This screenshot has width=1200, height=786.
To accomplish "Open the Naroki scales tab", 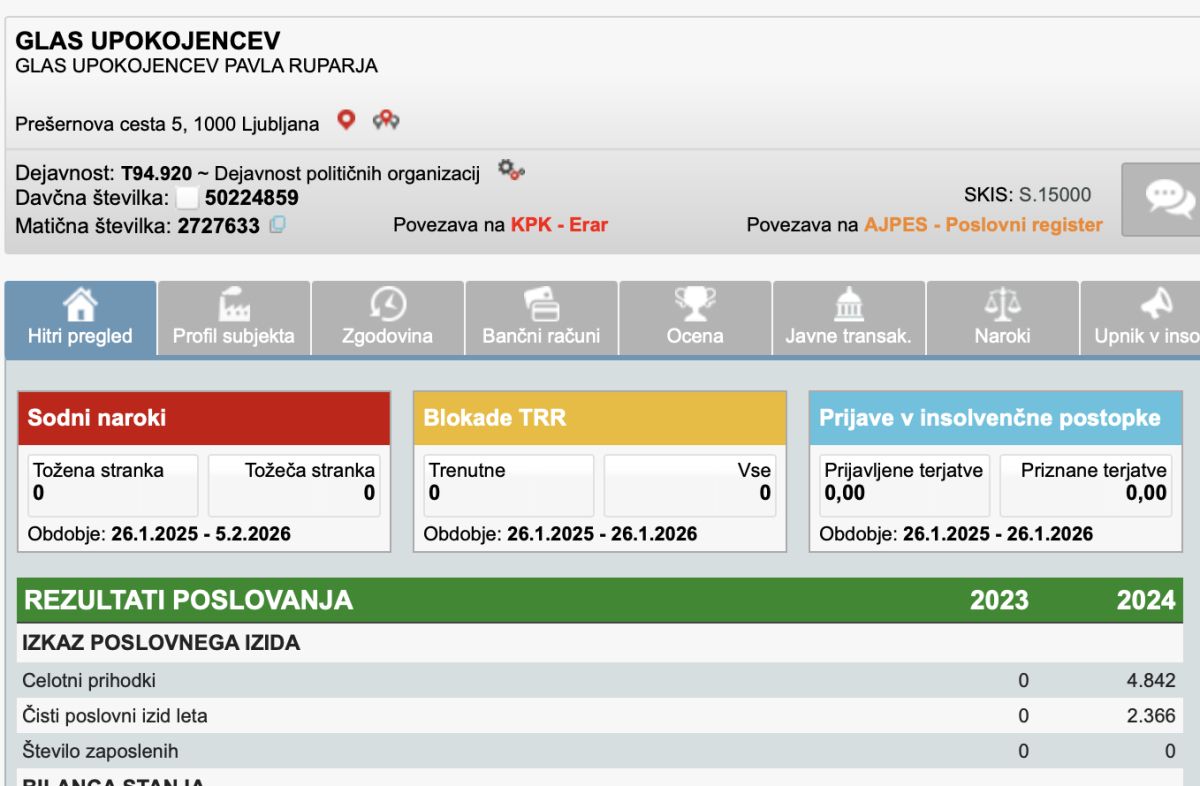I will tap(1002, 319).
